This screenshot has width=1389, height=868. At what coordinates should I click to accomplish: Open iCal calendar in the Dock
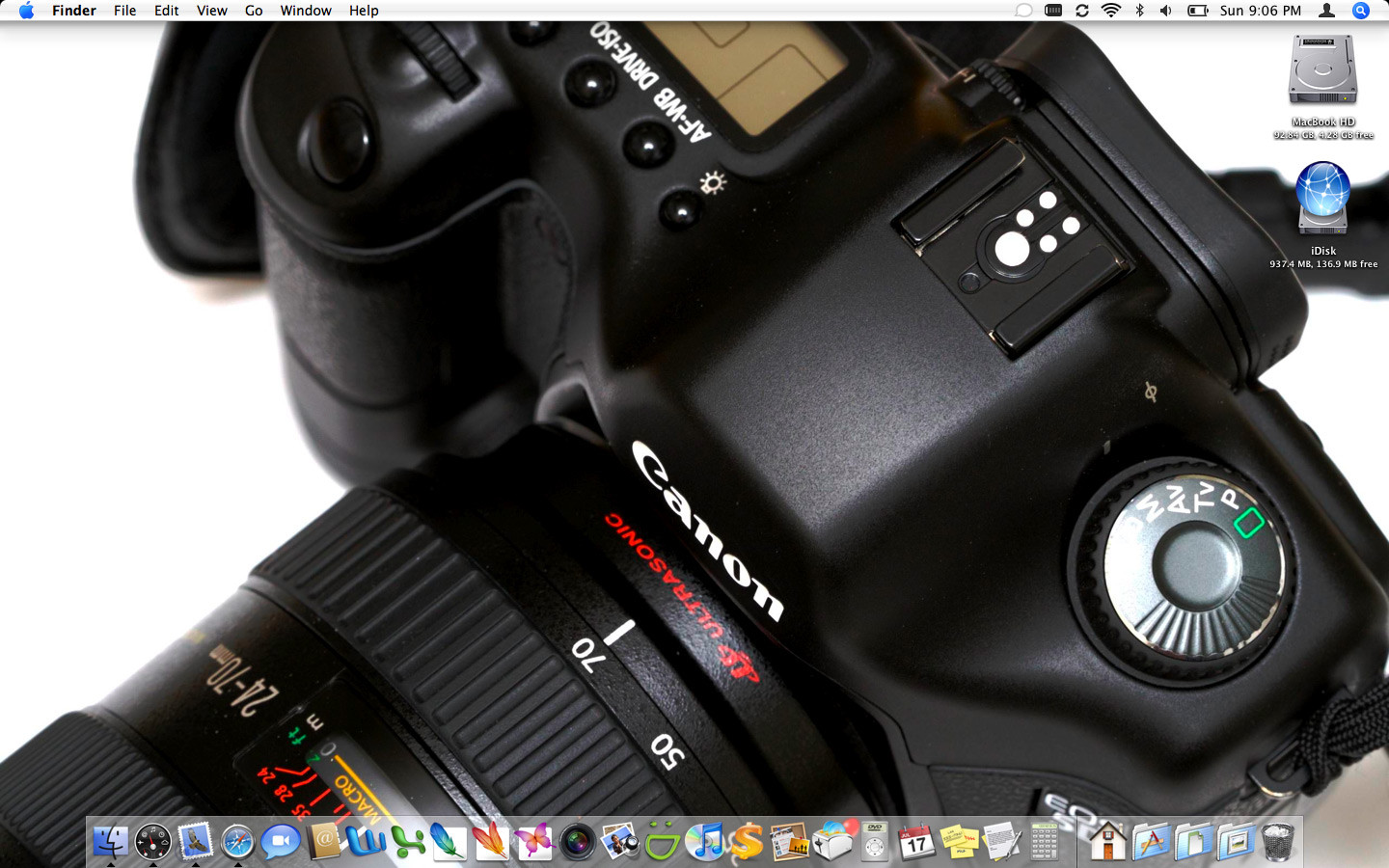point(917,842)
